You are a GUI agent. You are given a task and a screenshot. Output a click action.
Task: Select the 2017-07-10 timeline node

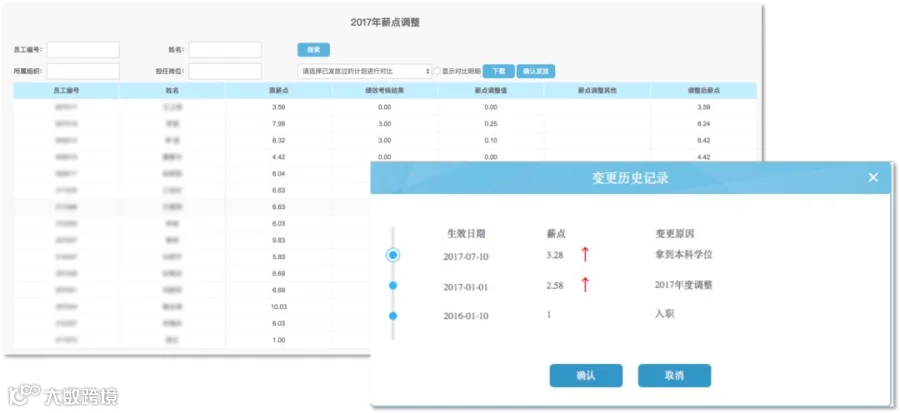(393, 255)
